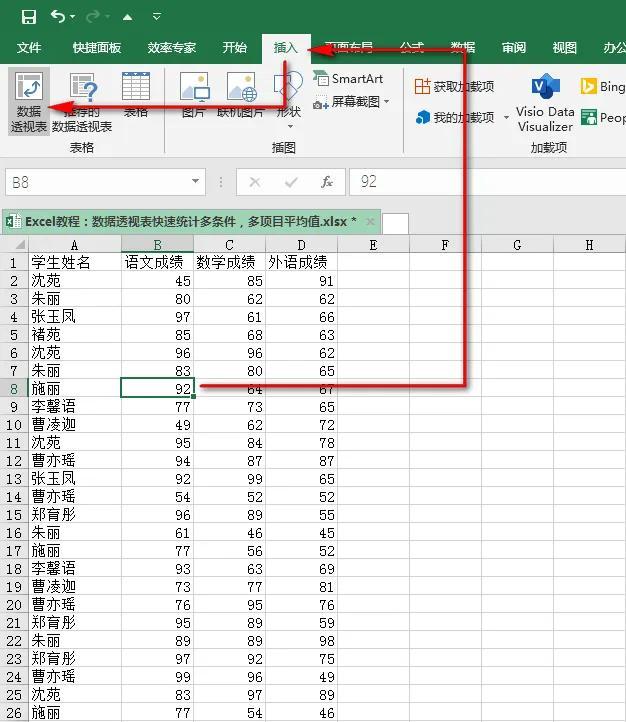Click the Undo arrow icon

pyautogui.click(x=58, y=17)
